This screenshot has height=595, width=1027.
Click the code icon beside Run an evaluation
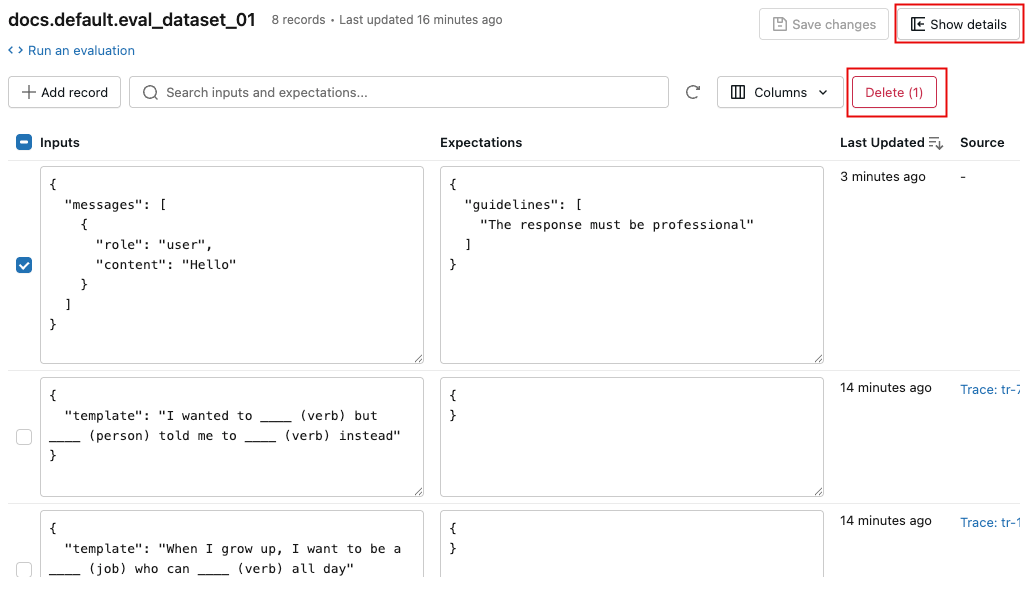(16, 51)
